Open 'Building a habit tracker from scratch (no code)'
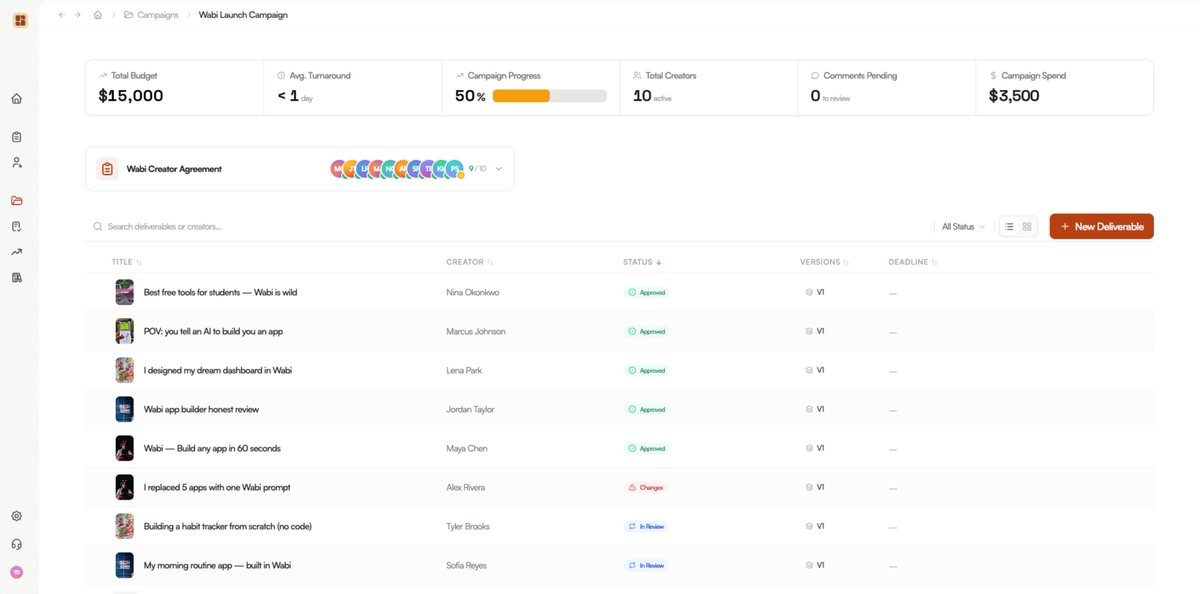1200x594 pixels. tap(228, 527)
